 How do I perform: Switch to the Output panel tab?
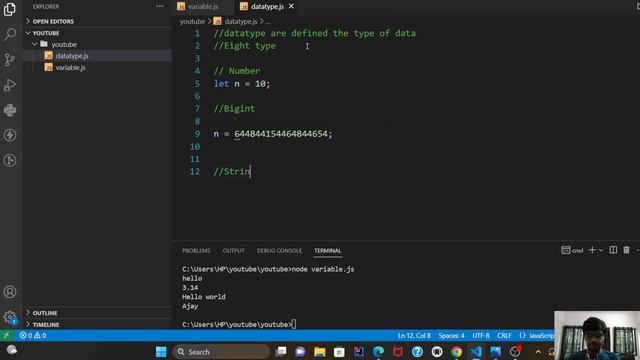(x=233, y=251)
